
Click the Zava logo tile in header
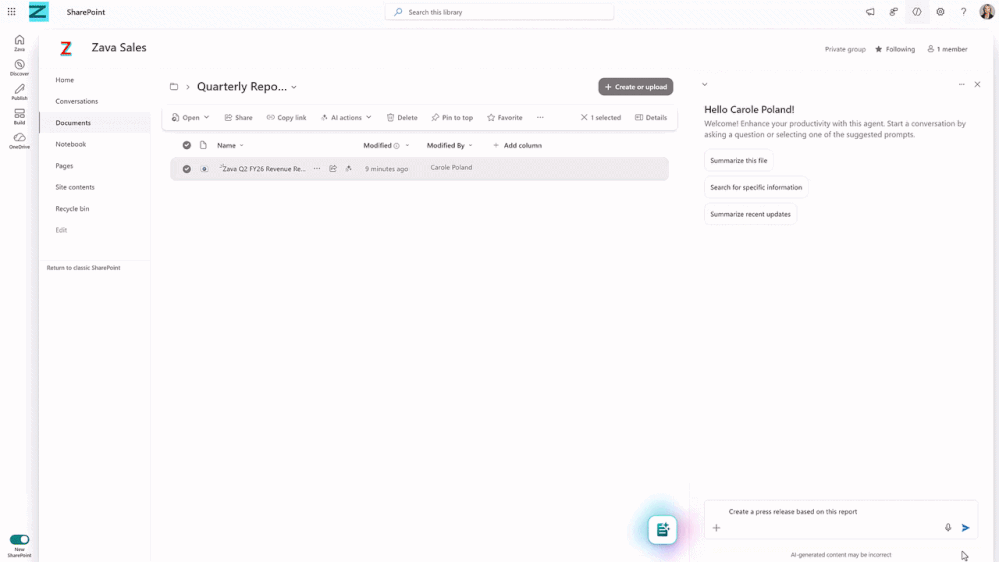tap(38, 11)
